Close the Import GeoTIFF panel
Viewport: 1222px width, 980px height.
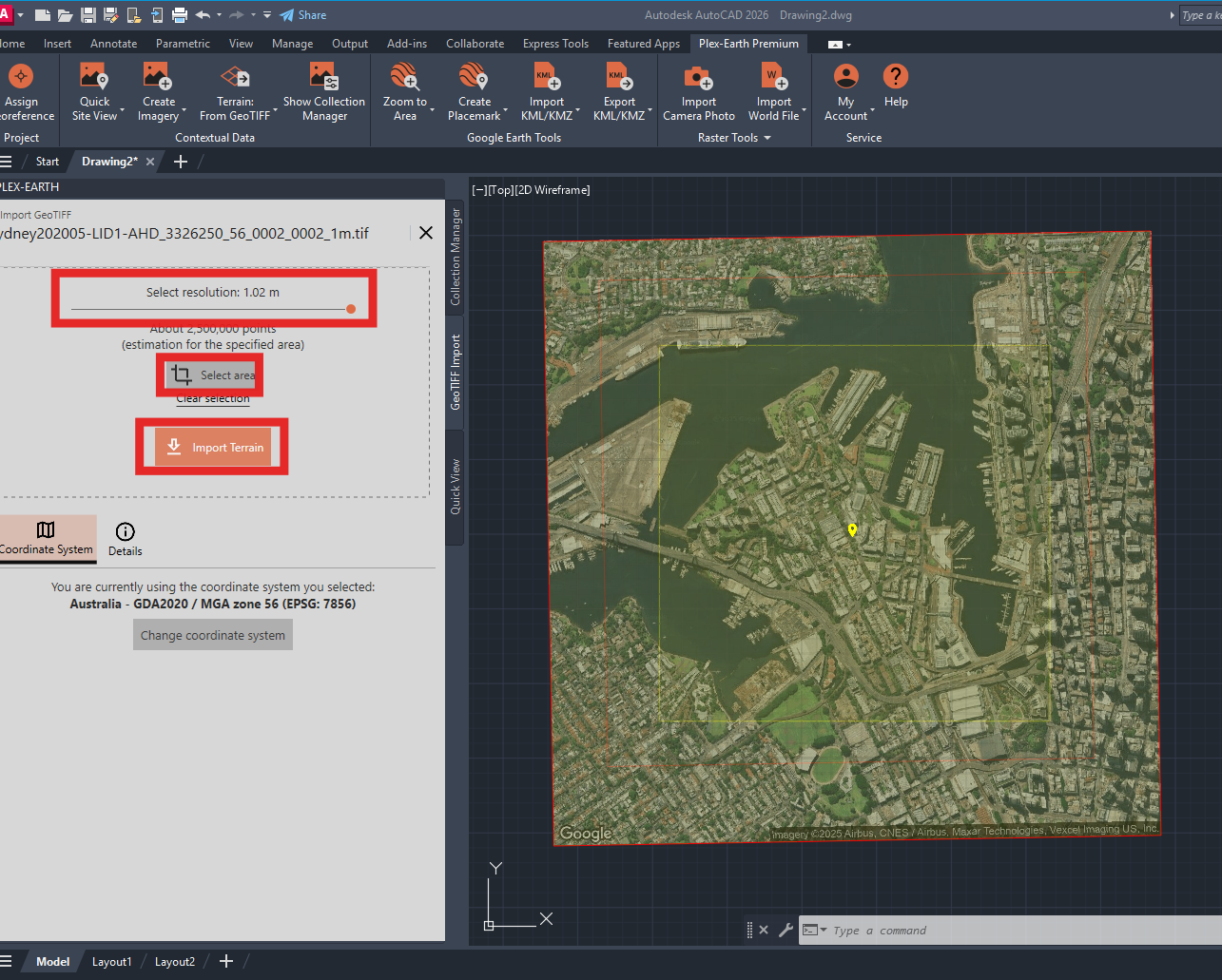click(426, 233)
